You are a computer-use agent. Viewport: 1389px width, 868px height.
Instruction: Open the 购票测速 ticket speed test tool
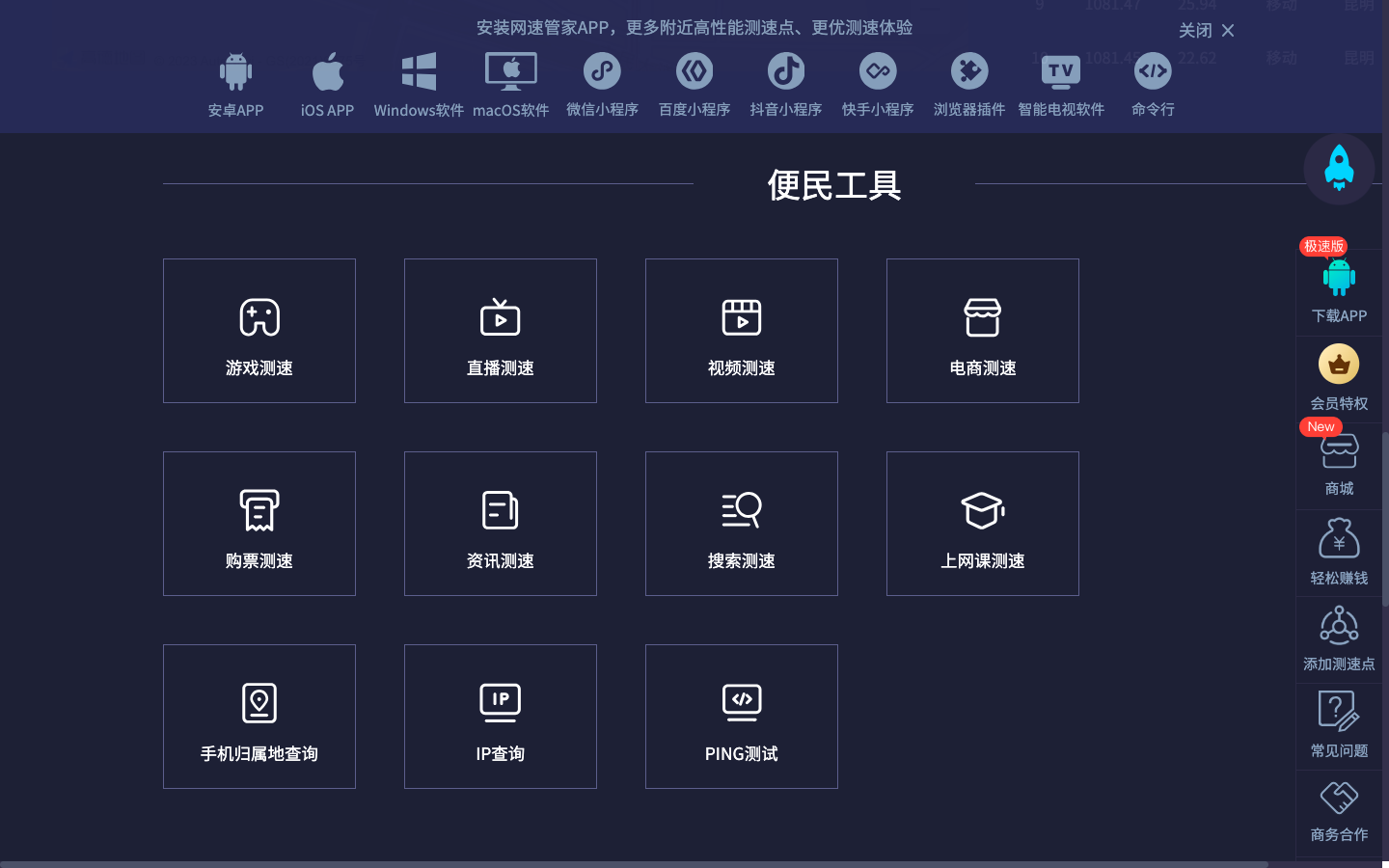click(x=259, y=524)
